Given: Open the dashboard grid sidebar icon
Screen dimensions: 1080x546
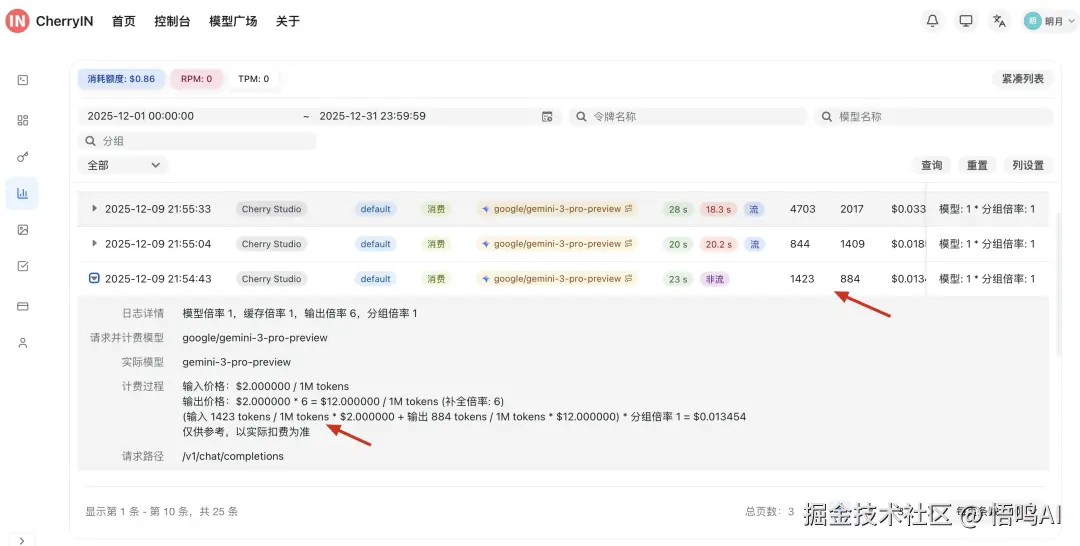Looking at the screenshot, I should click(23, 120).
